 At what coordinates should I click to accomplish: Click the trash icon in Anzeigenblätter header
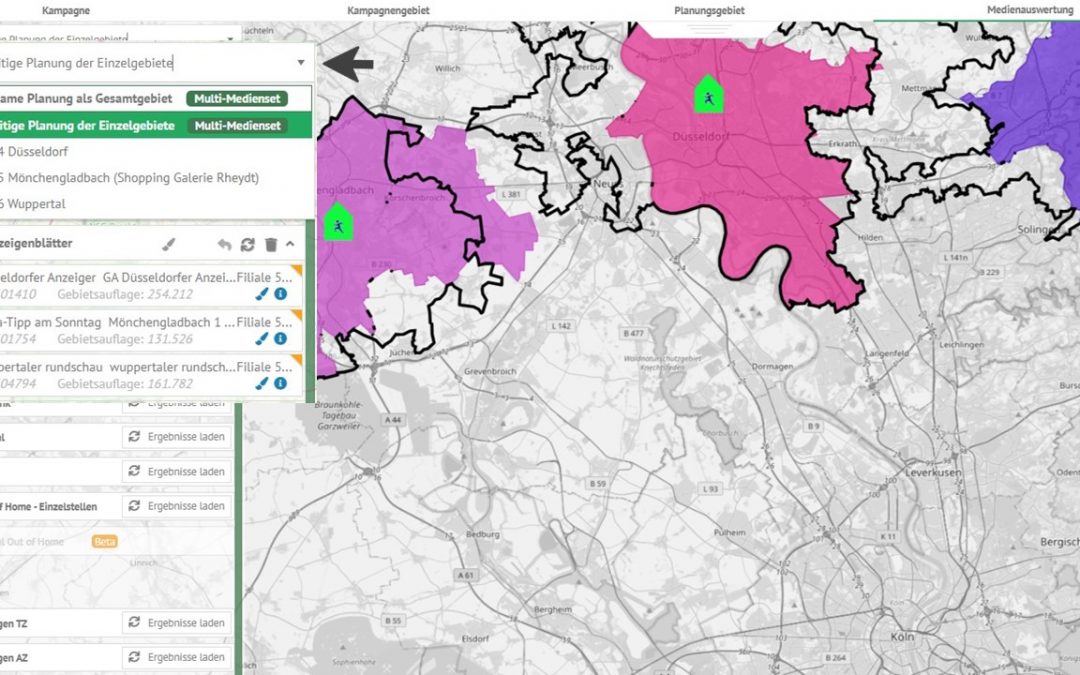271,244
